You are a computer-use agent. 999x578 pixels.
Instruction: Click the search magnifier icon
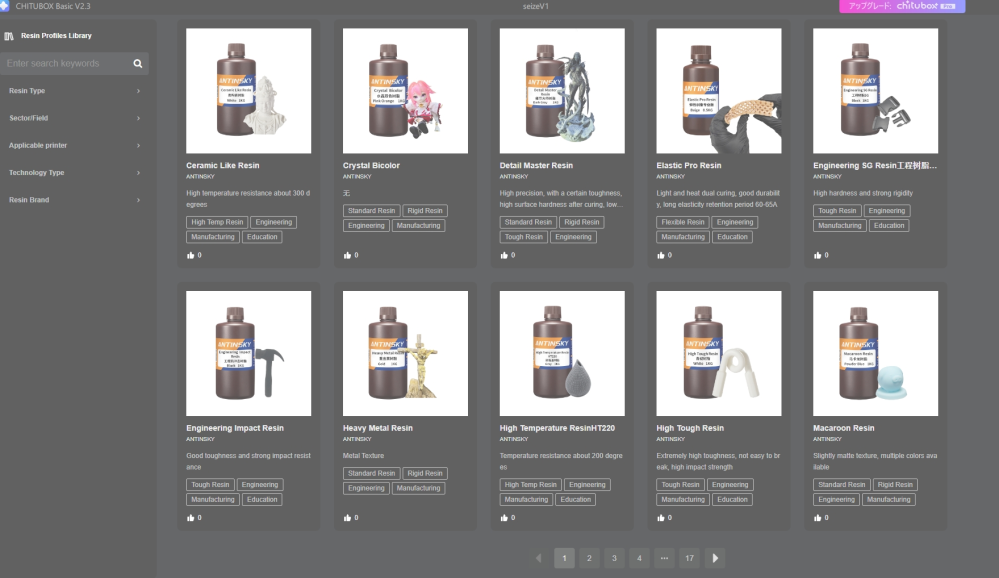point(138,64)
